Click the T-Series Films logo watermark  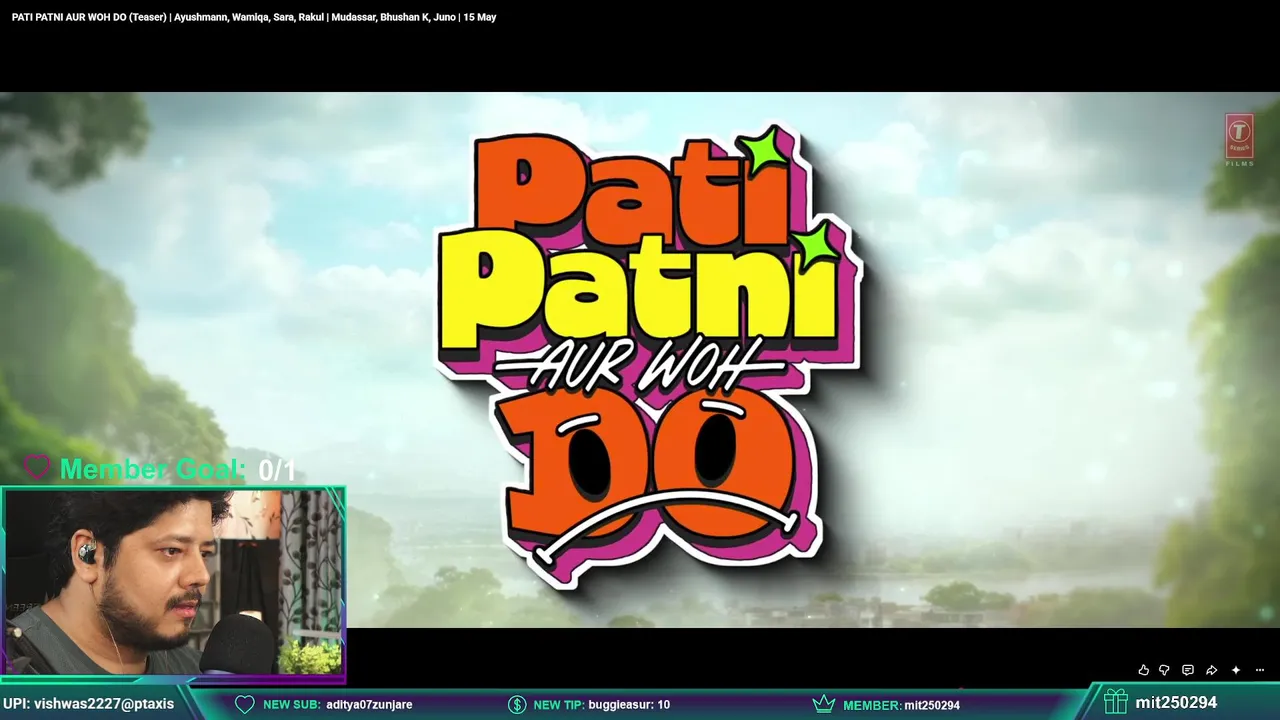point(1240,140)
